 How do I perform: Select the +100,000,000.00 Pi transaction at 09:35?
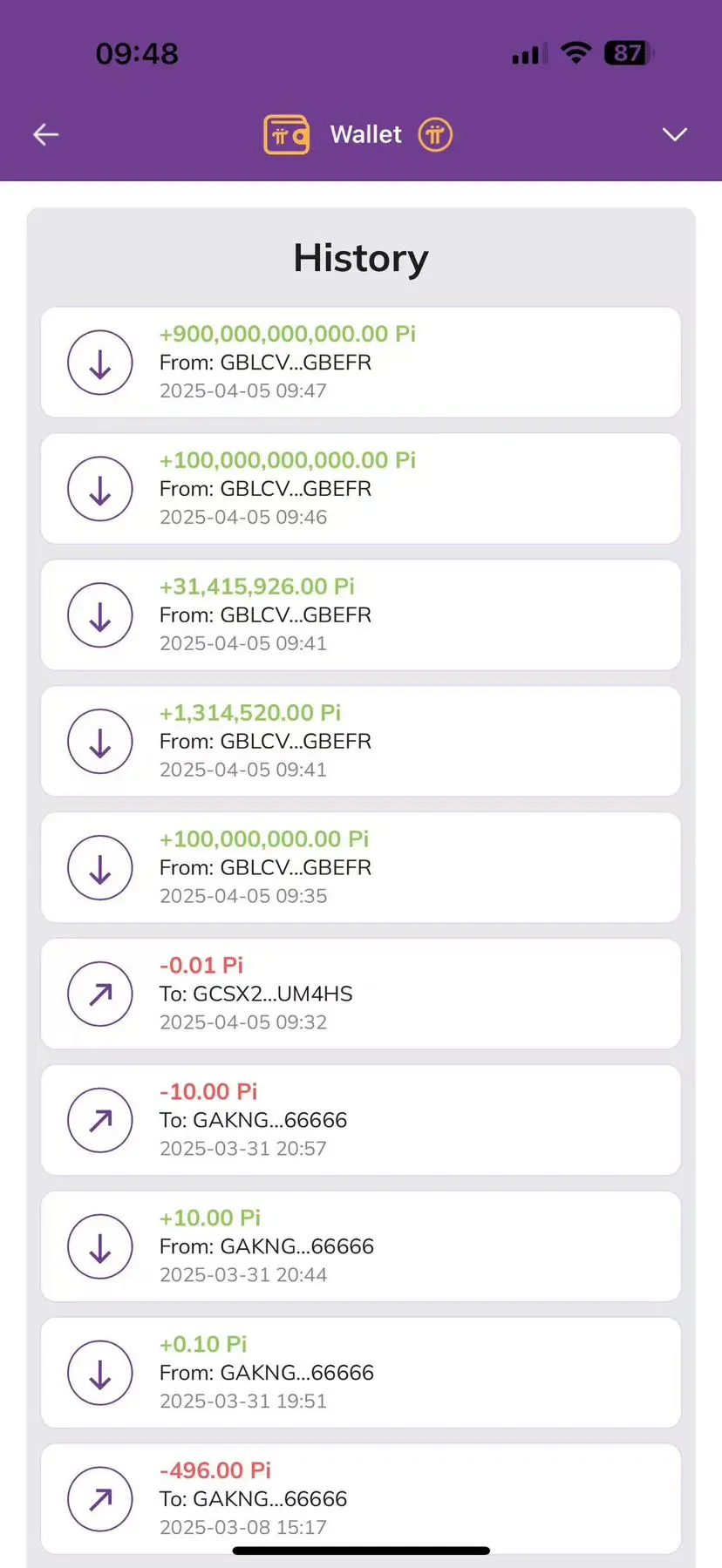pos(361,868)
